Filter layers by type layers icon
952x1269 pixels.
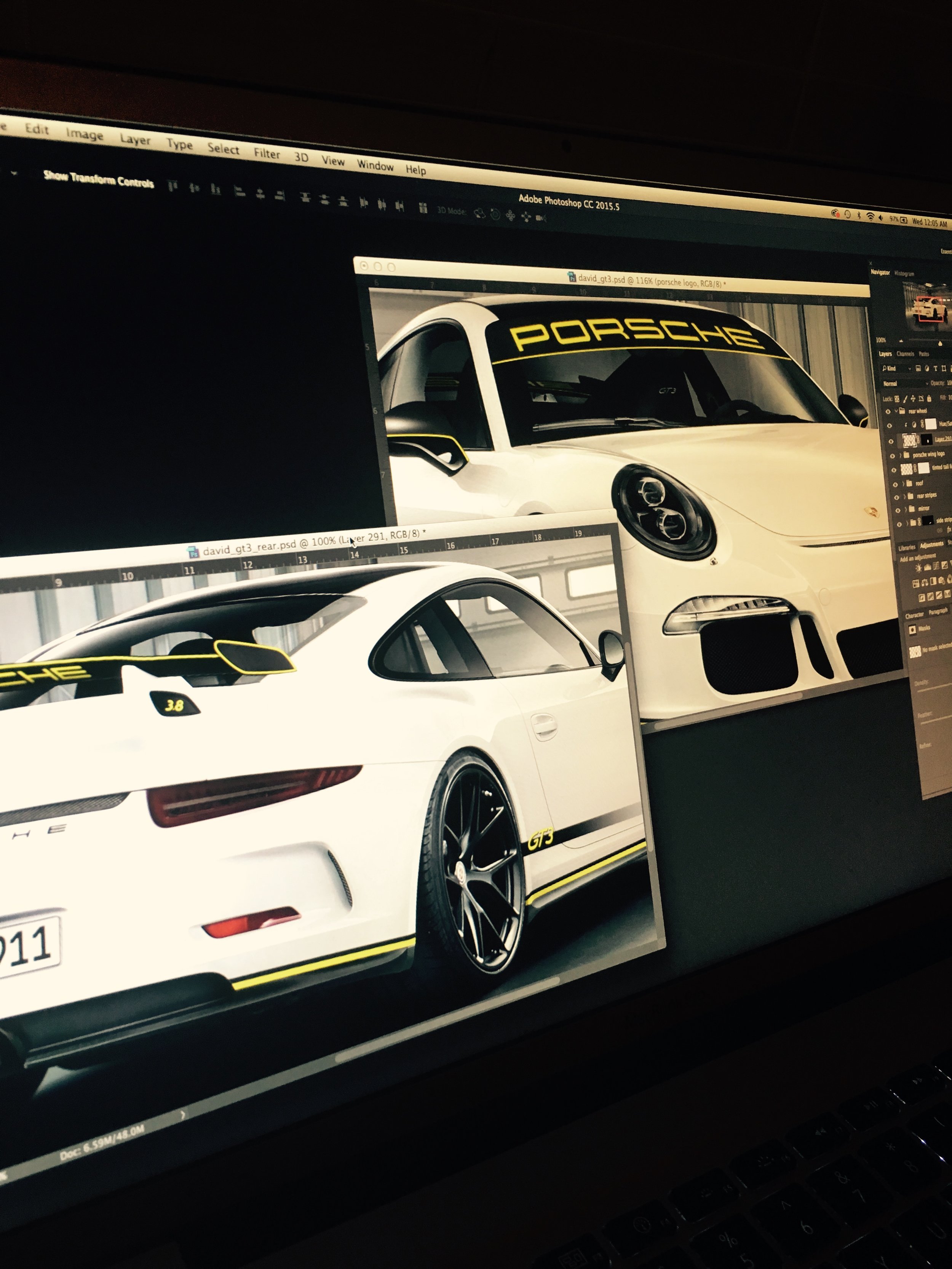[x=935, y=369]
